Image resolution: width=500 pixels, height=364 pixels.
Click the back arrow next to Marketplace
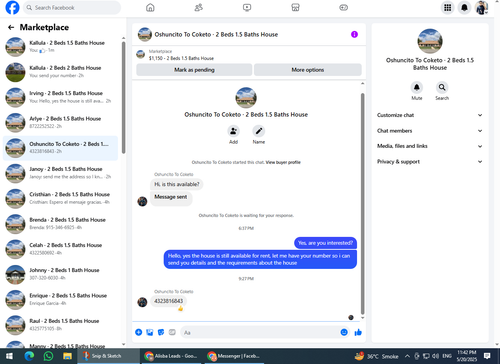click(x=11, y=27)
